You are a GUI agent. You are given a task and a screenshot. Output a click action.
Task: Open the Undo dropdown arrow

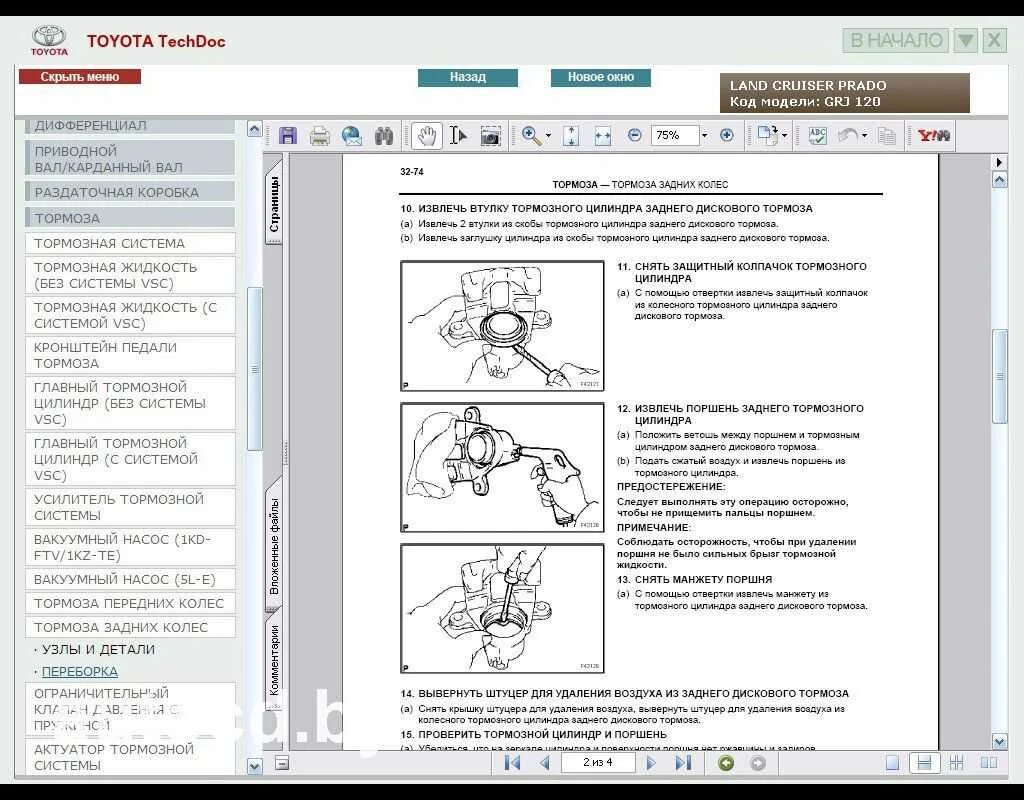tap(865, 136)
